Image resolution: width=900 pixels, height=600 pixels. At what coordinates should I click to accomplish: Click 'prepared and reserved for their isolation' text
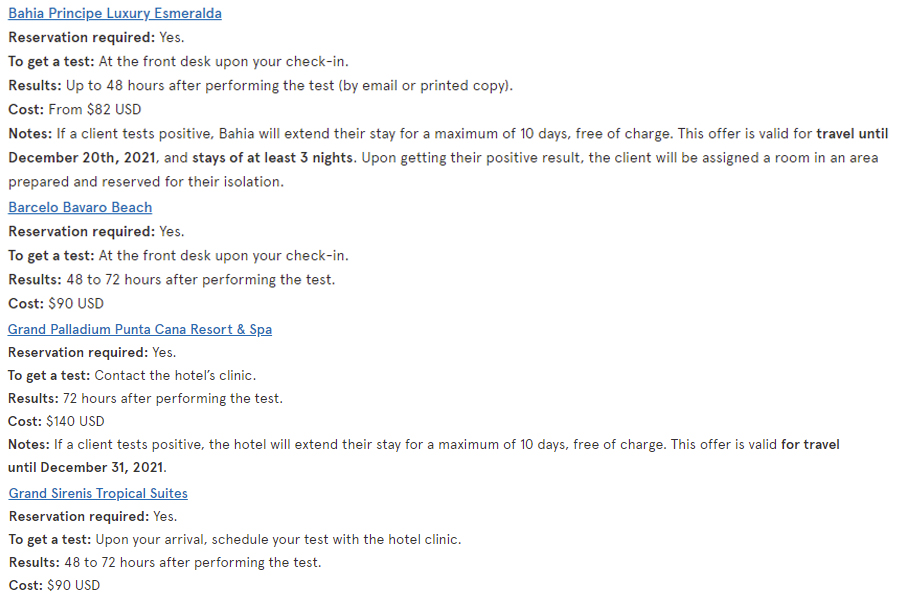(x=146, y=181)
